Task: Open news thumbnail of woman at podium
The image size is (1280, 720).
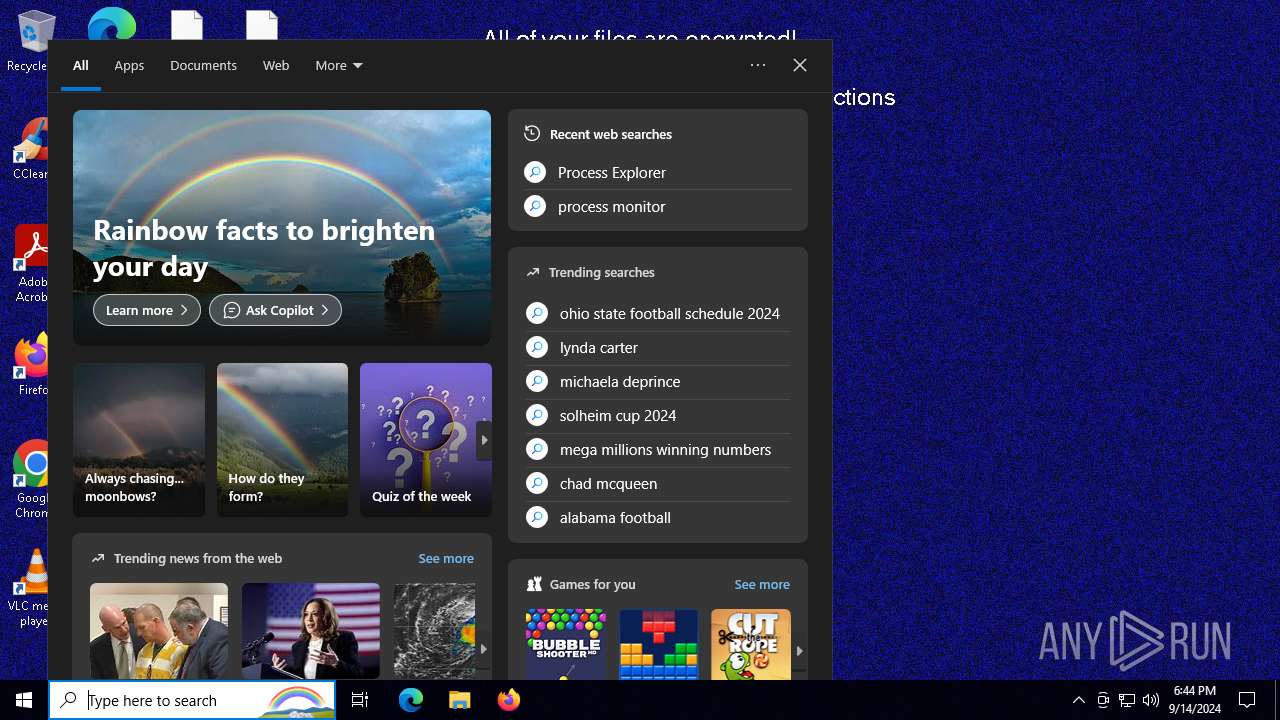Action: pyautogui.click(x=311, y=632)
